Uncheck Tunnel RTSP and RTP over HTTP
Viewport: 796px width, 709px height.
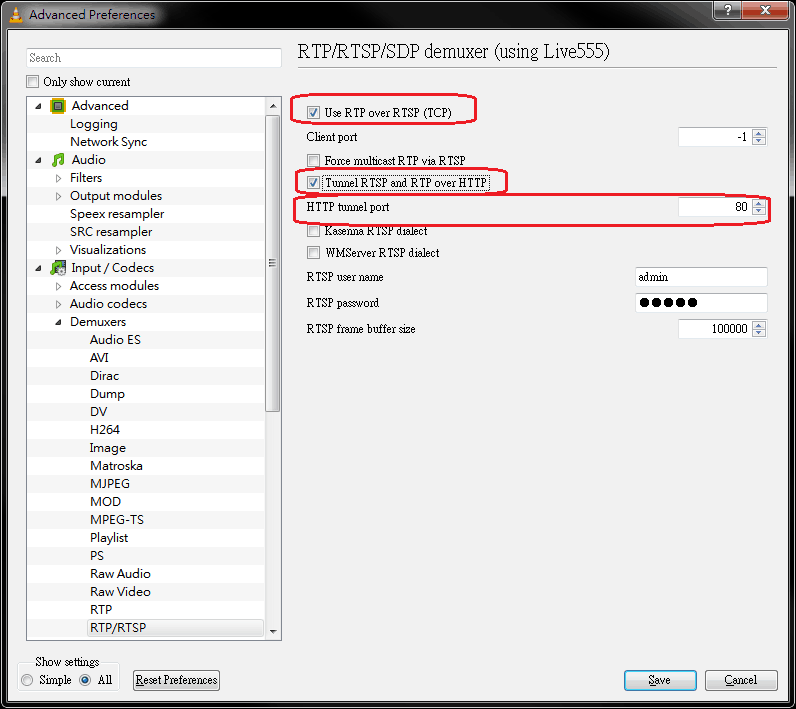tap(313, 183)
